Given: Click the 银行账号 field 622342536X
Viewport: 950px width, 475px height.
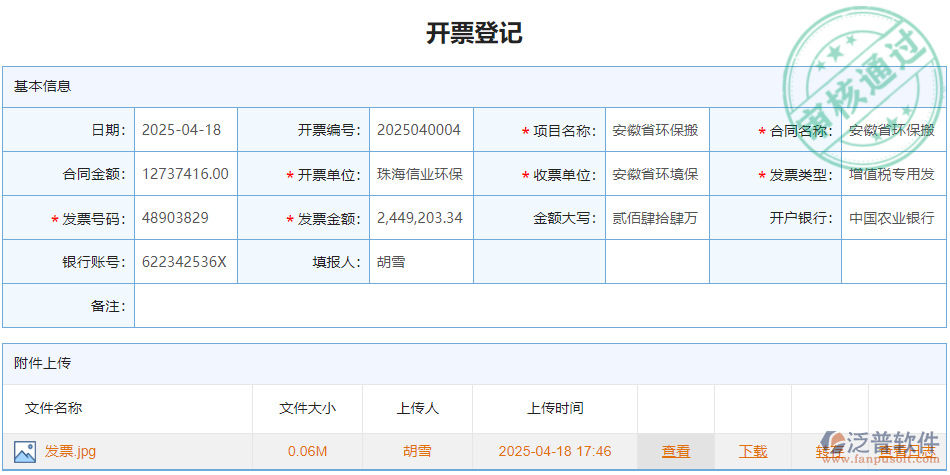Looking at the screenshot, I should click(185, 262).
